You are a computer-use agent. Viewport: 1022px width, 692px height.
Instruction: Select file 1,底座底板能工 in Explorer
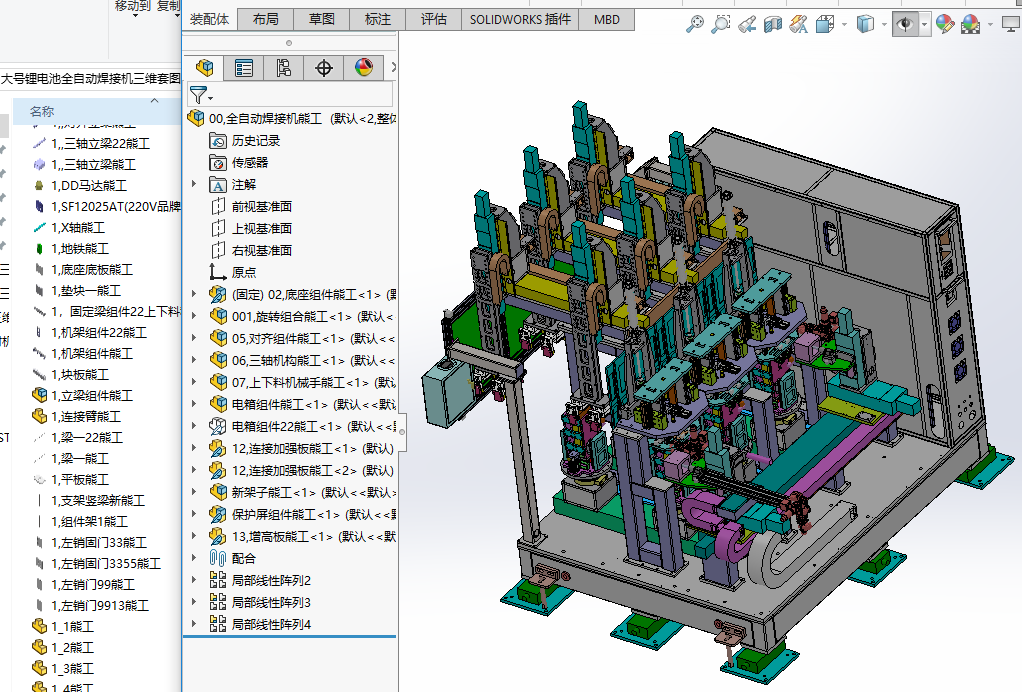click(83, 269)
